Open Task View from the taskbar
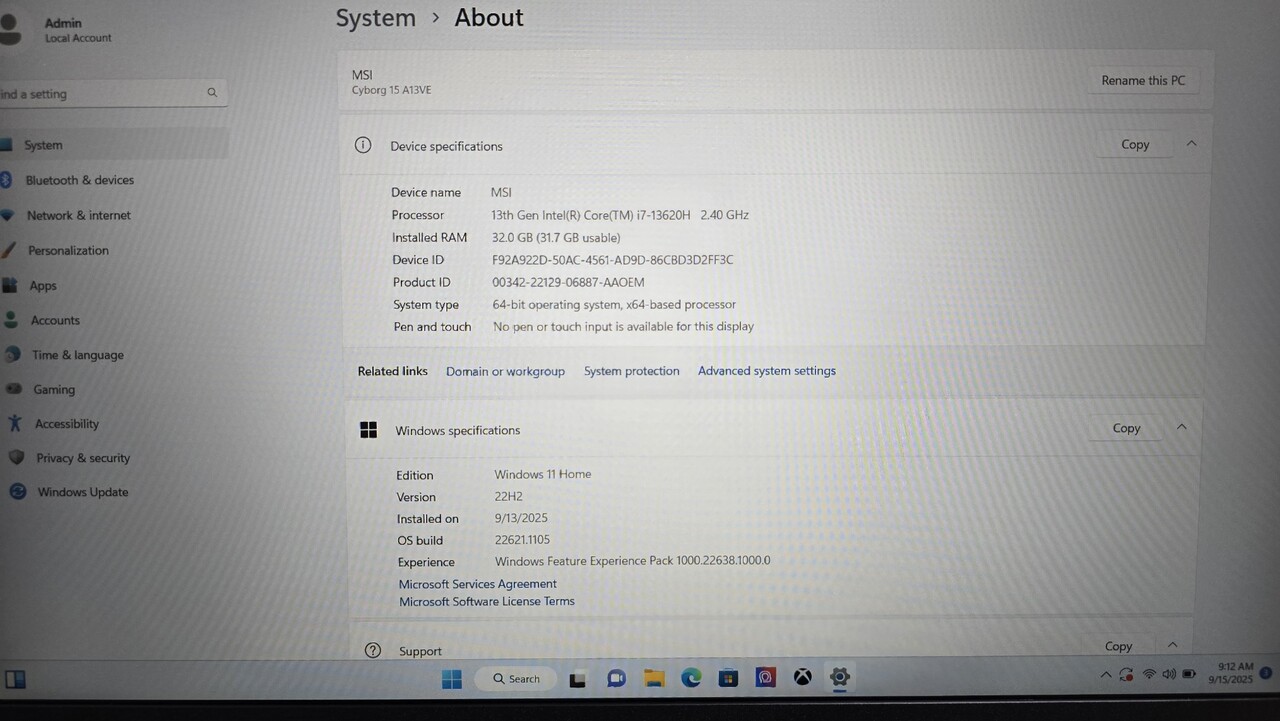Screen dimensions: 1280x721 (577, 679)
